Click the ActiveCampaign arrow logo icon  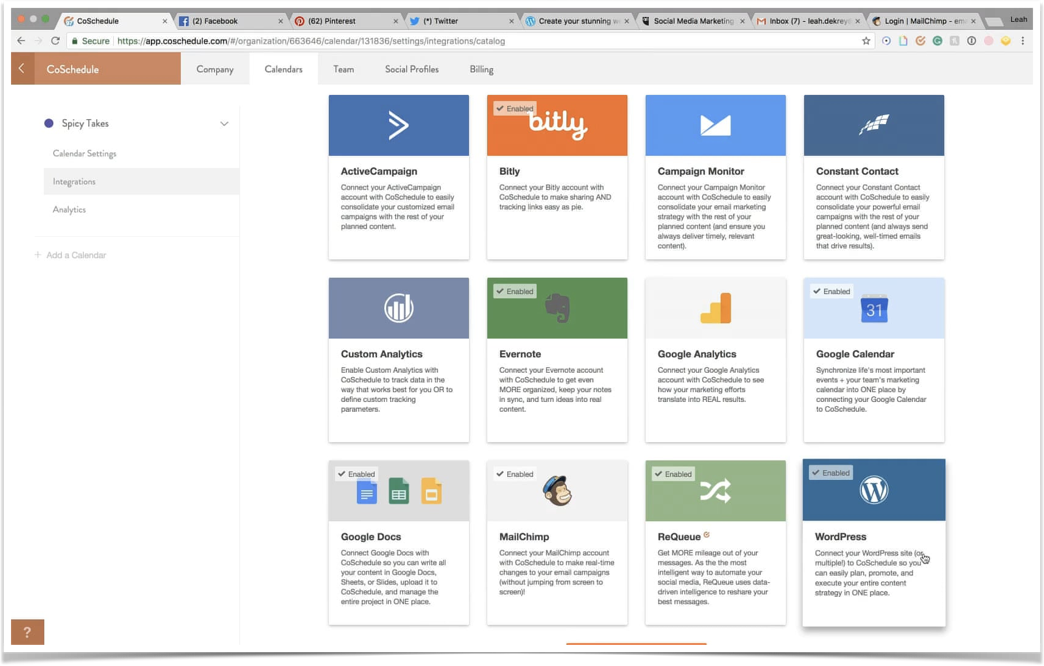click(x=398, y=125)
